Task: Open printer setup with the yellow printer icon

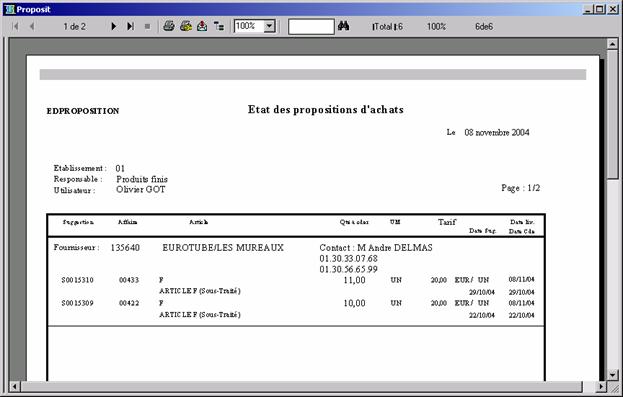Action: 186,26
